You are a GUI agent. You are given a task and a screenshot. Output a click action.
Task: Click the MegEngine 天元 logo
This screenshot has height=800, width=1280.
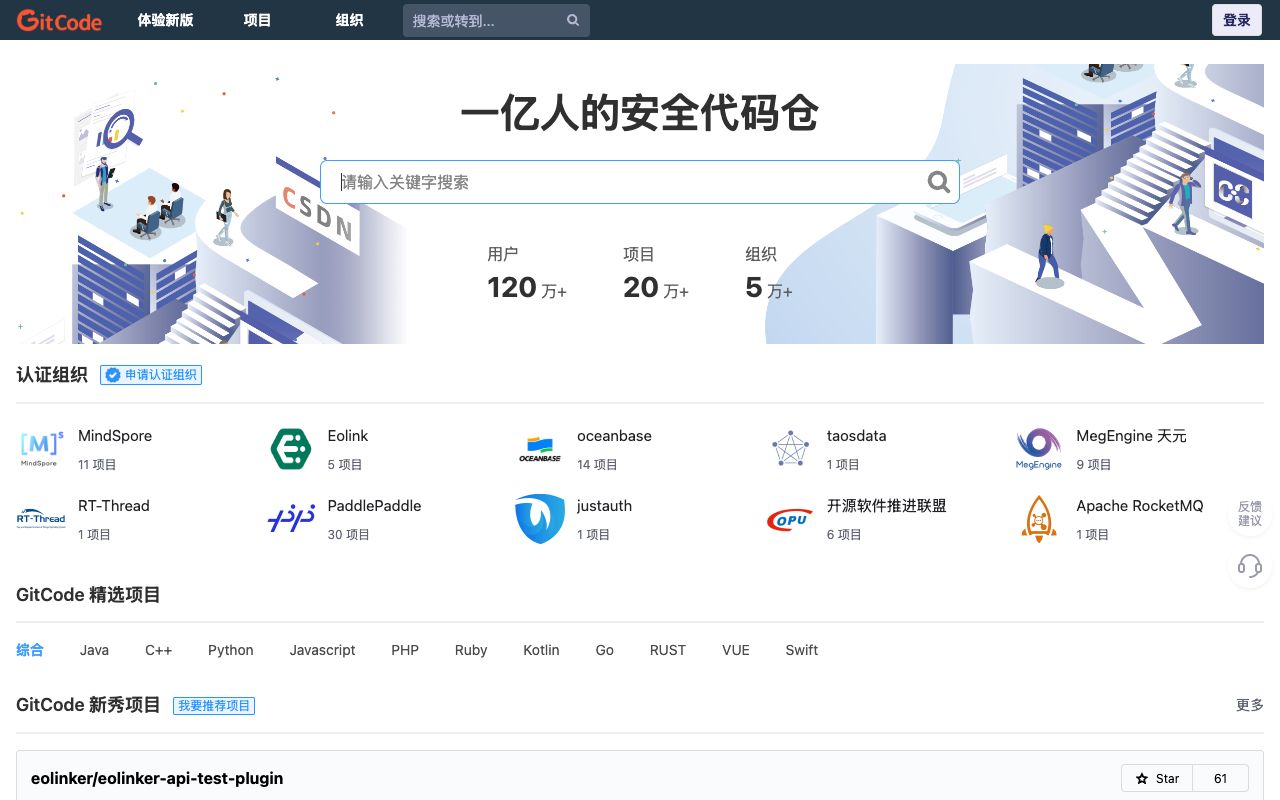1038,448
